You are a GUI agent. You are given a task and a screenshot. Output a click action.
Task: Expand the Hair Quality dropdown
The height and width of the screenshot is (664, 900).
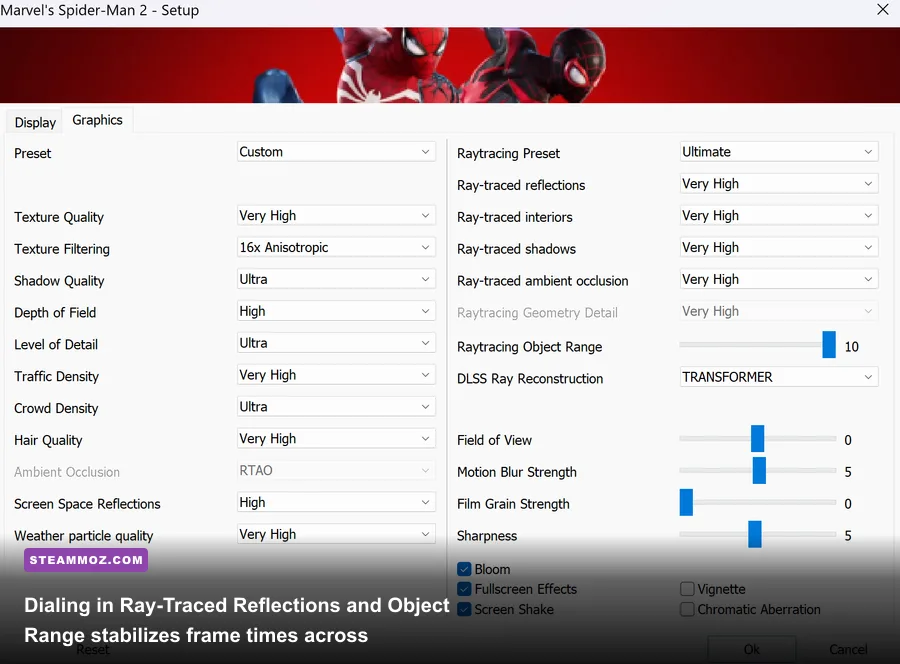click(336, 438)
